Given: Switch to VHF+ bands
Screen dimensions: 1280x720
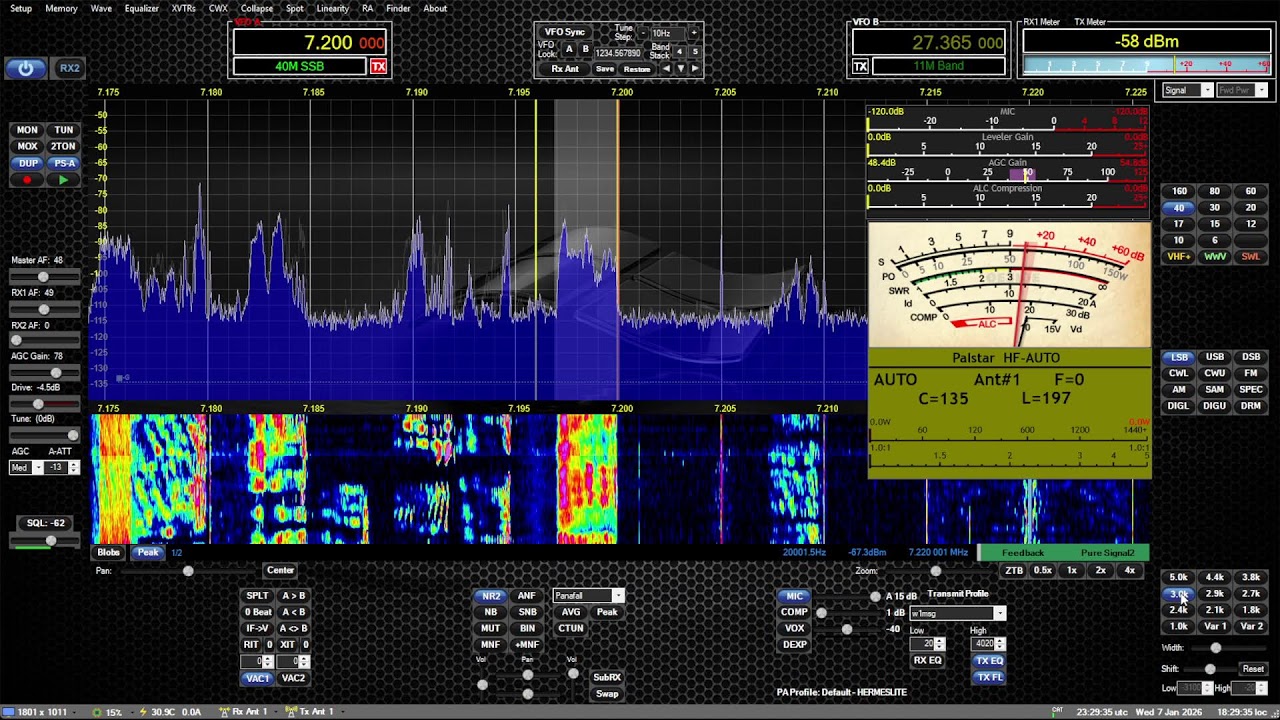Looking at the screenshot, I should (x=1179, y=256).
